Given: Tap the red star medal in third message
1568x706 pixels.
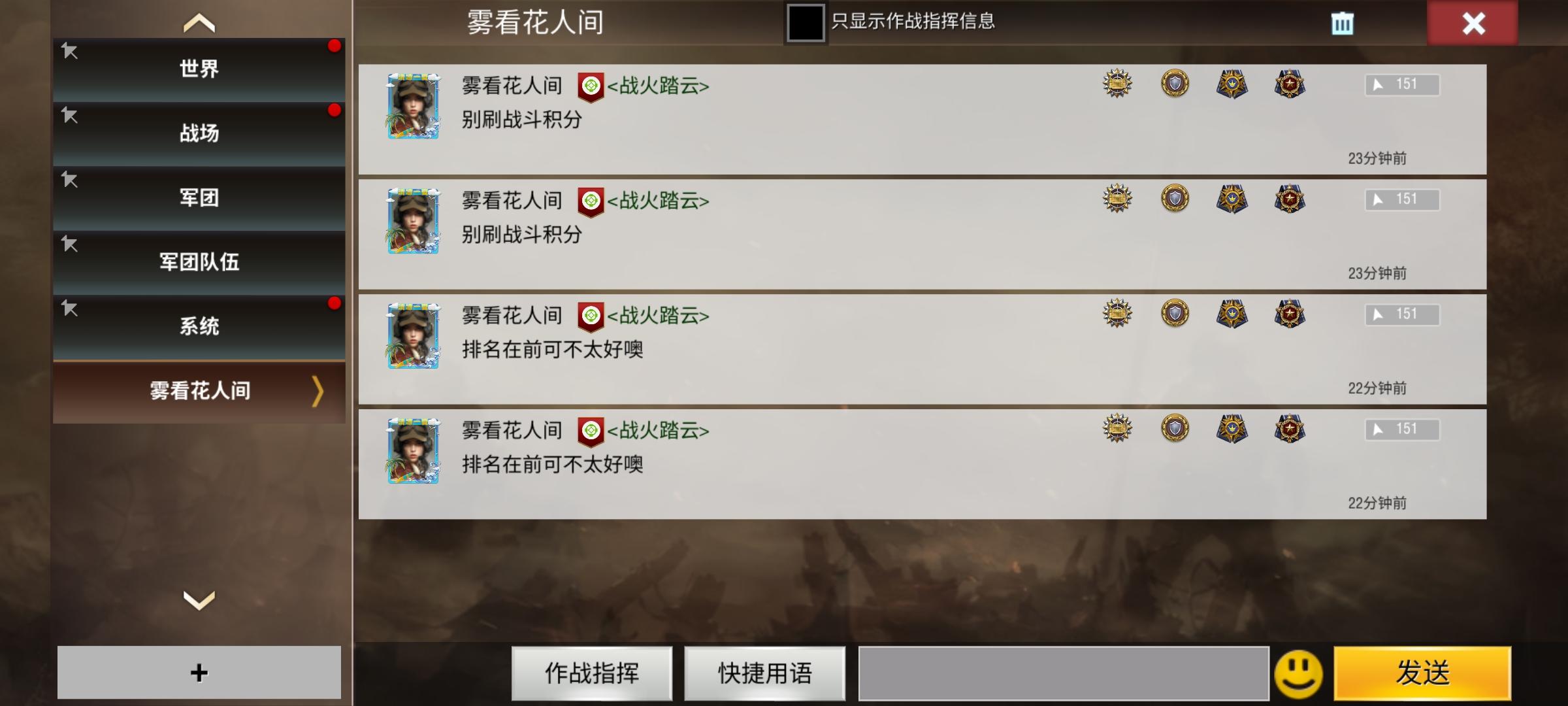Looking at the screenshot, I should coord(1290,314).
